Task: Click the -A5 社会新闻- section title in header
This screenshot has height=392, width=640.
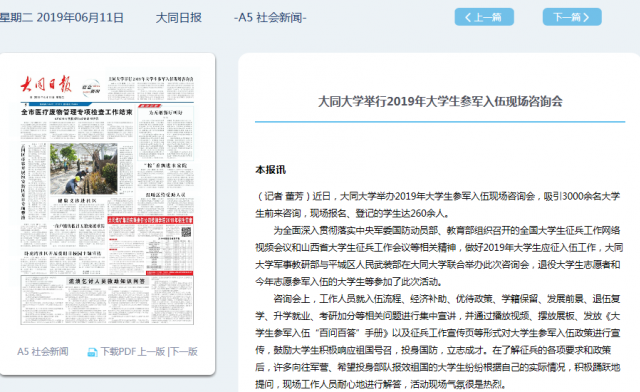Action: tap(270, 18)
